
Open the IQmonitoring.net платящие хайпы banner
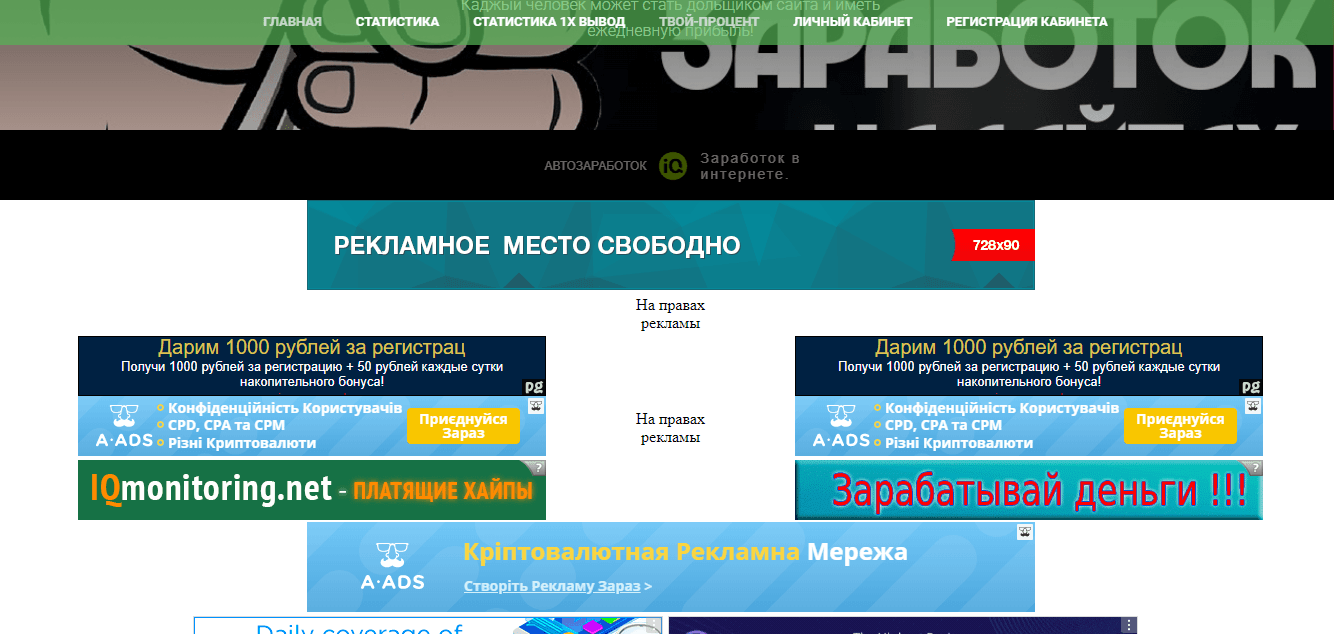(311, 490)
